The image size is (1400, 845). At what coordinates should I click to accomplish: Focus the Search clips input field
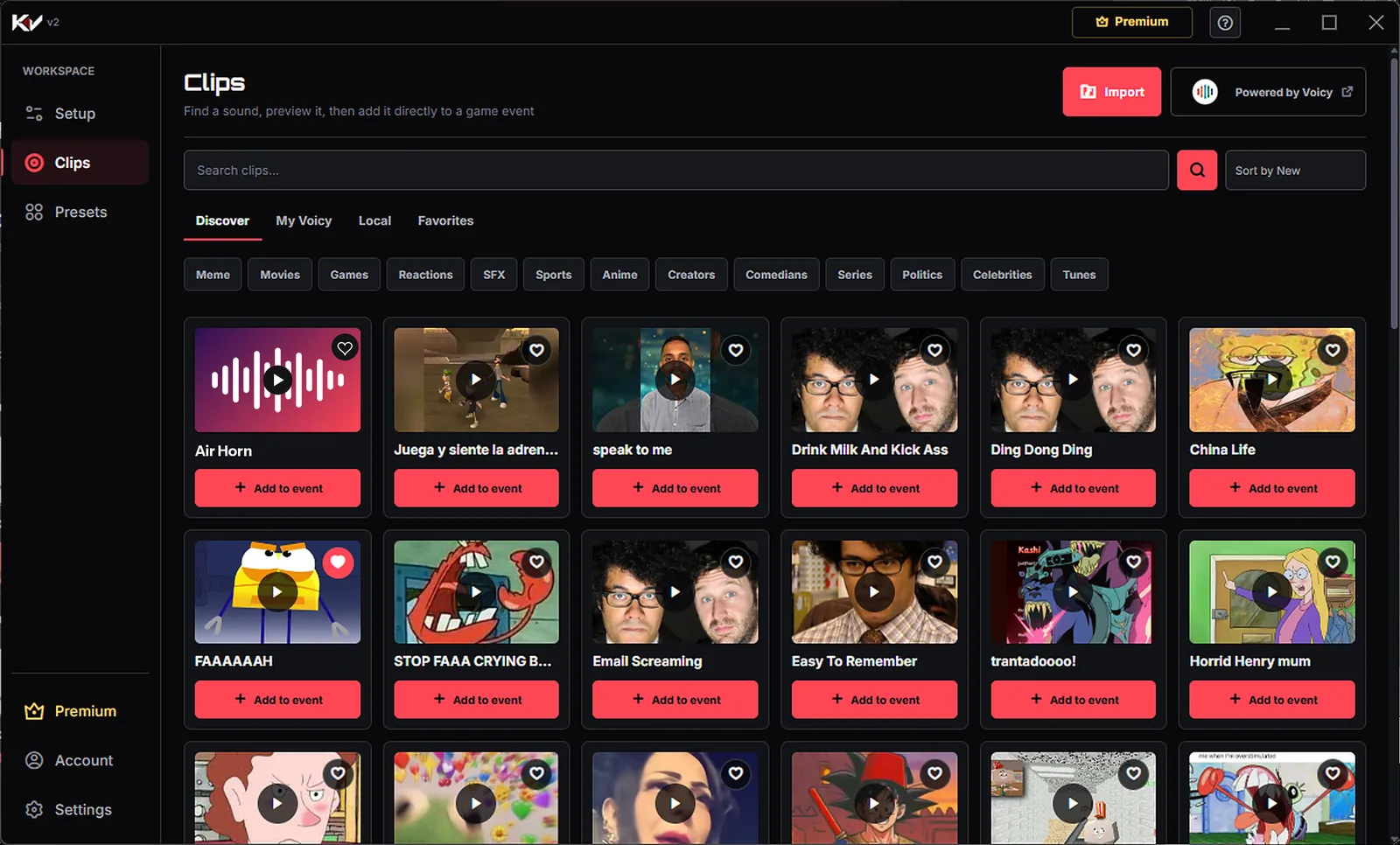[x=675, y=171]
